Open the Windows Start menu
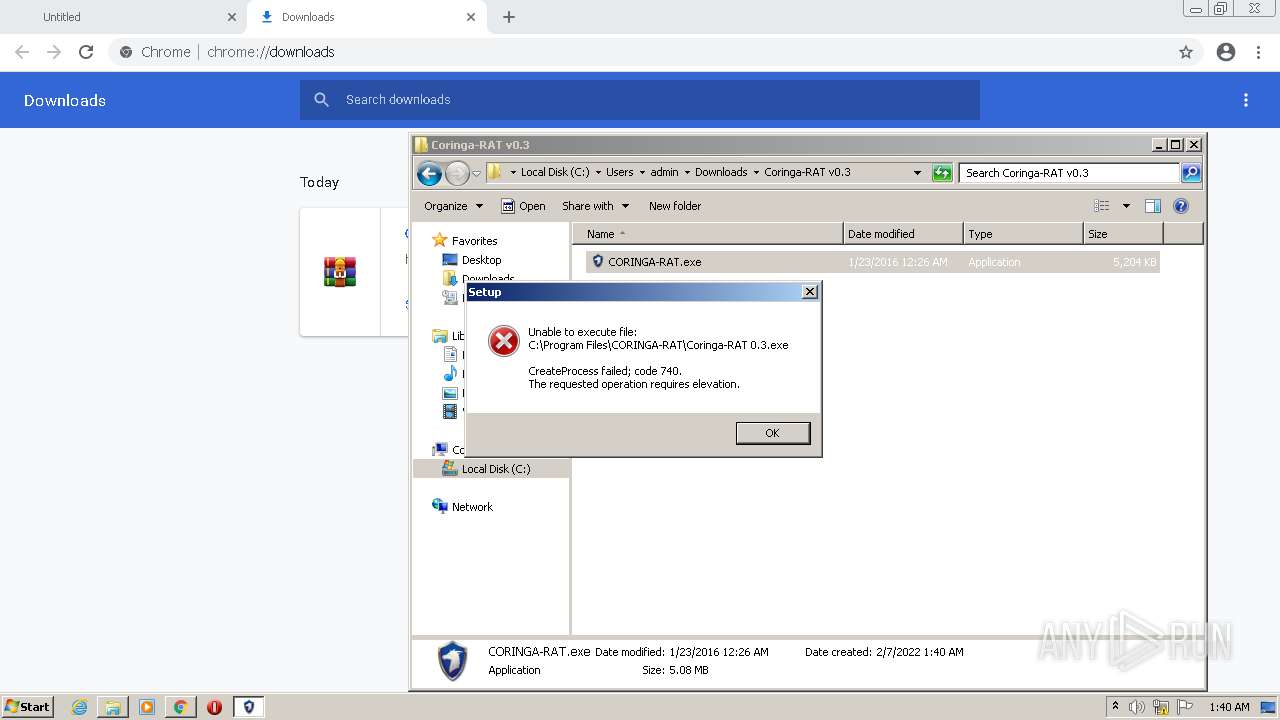The width and height of the screenshot is (1280, 720). coord(28,706)
